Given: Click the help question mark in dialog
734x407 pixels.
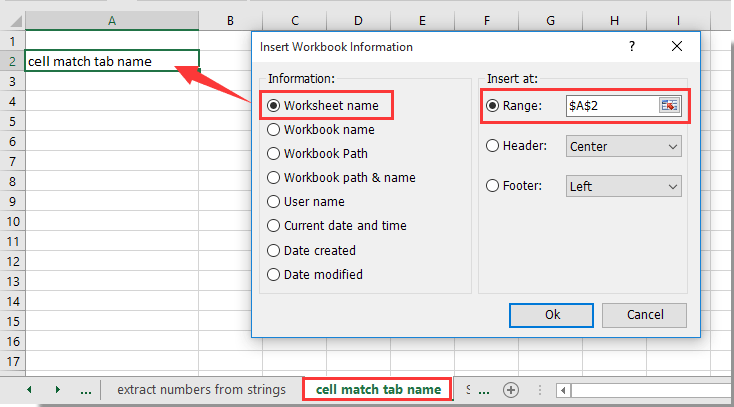Looking at the screenshot, I should point(632,46).
